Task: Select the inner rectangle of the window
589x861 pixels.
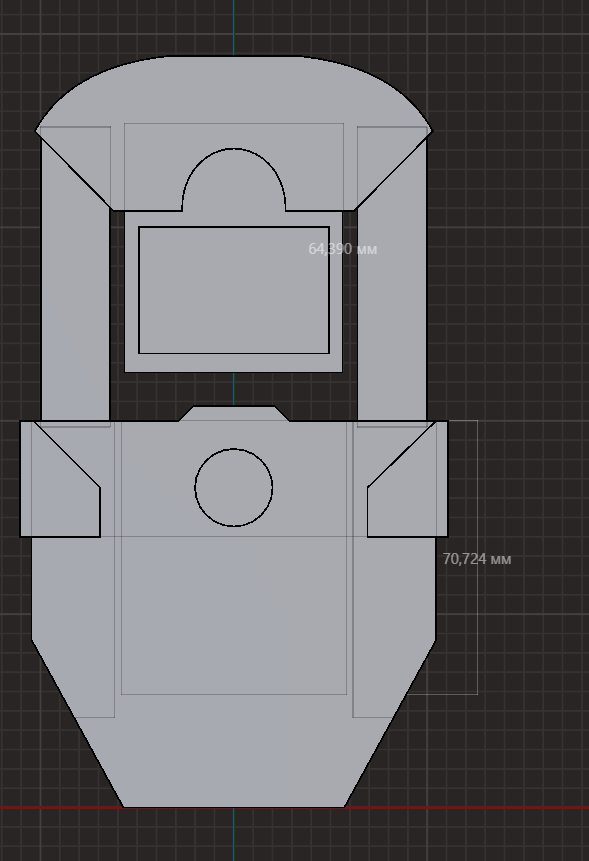Action: click(x=234, y=290)
